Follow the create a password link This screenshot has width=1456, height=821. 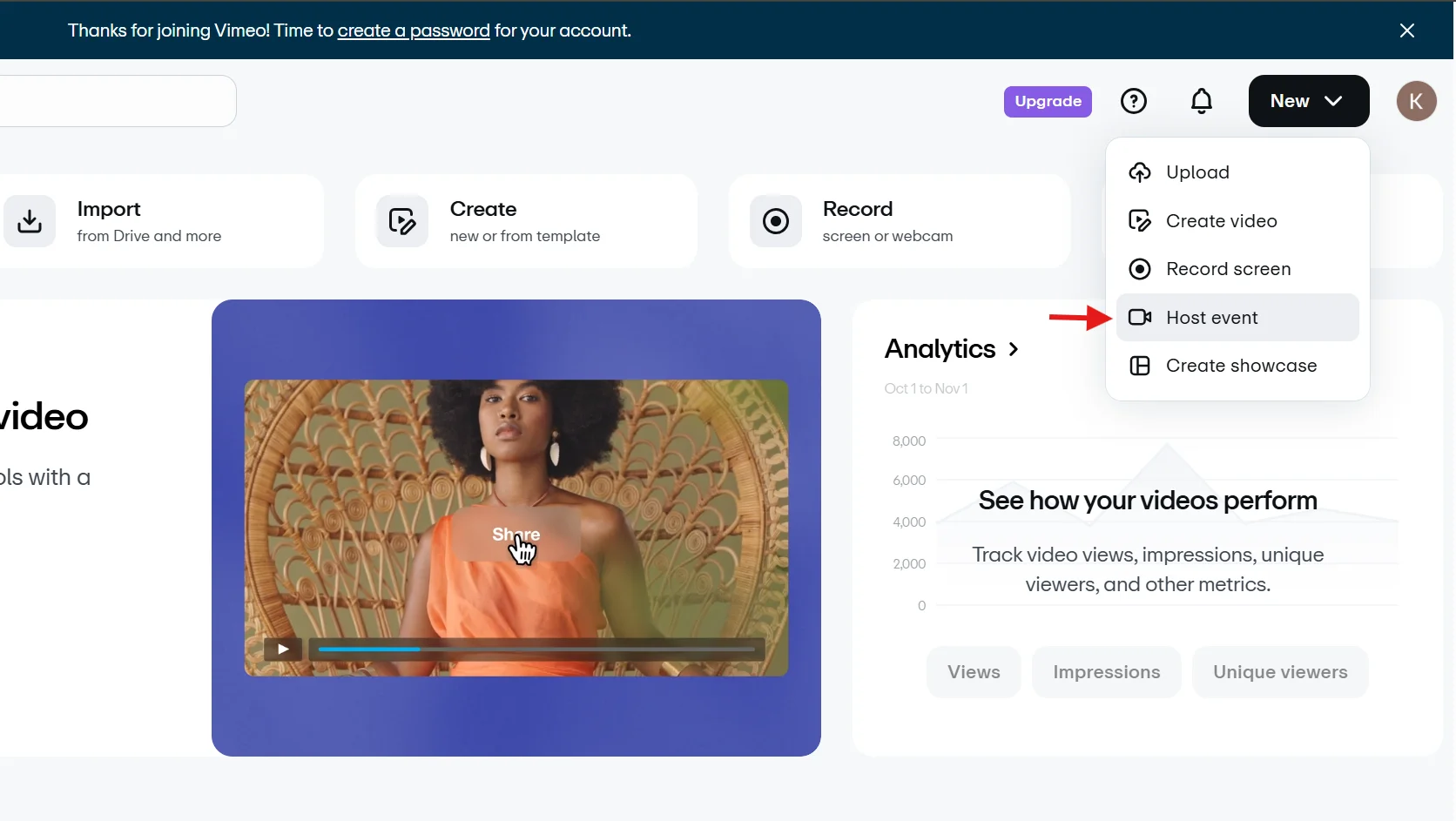tap(414, 30)
